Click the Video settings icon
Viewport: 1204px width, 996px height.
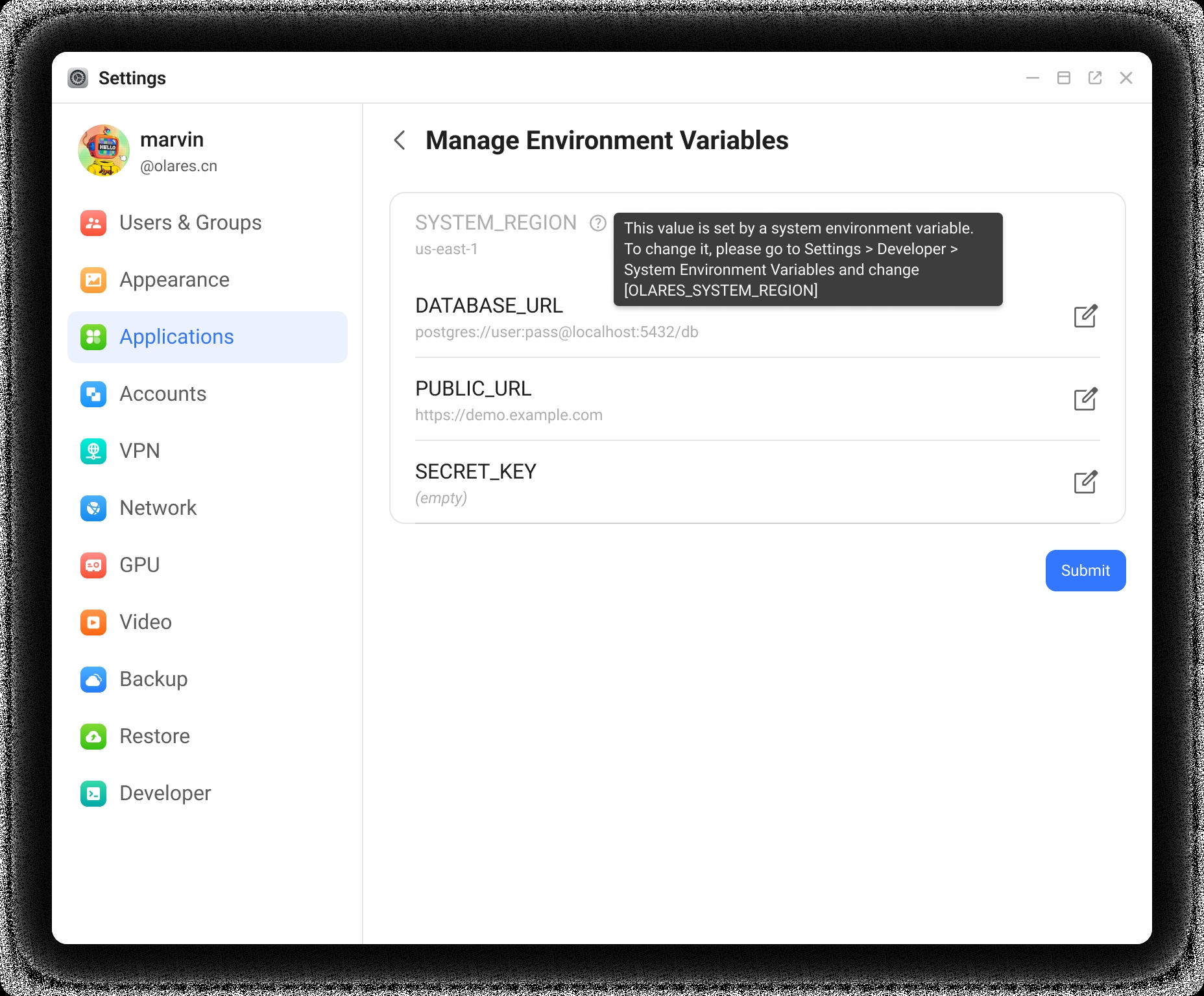click(93, 622)
